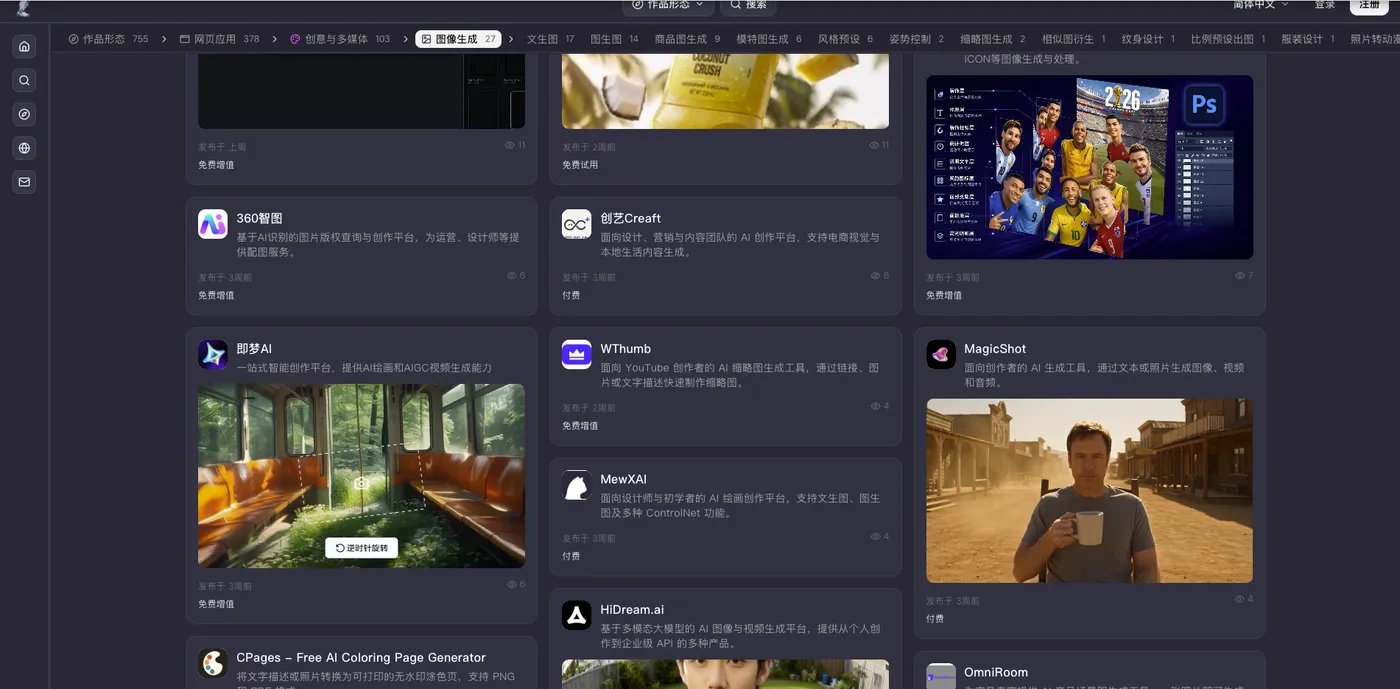Open the MewXAI title link

click(623, 479)
